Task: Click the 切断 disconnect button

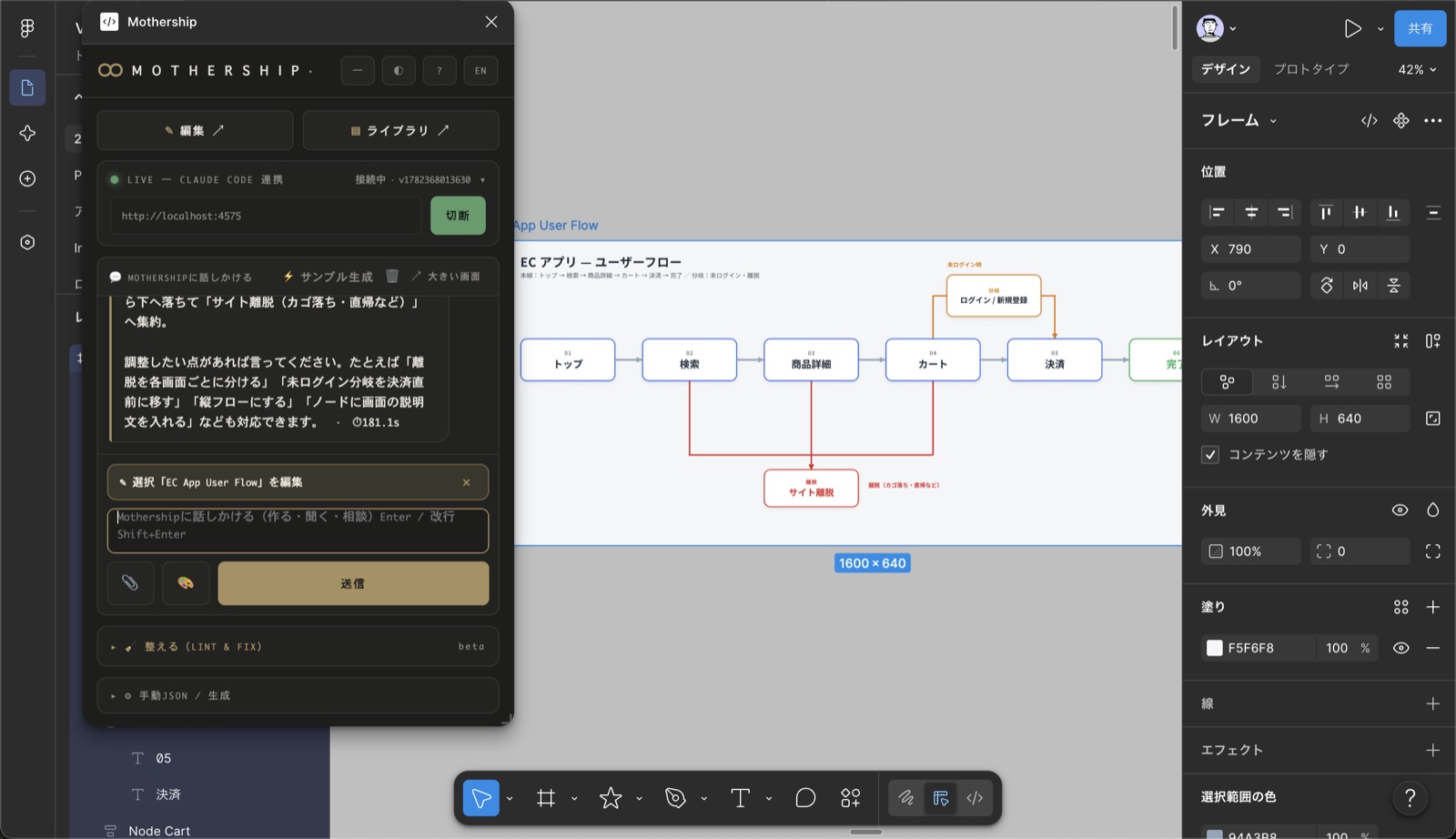Action: click(x=458, y=216)
